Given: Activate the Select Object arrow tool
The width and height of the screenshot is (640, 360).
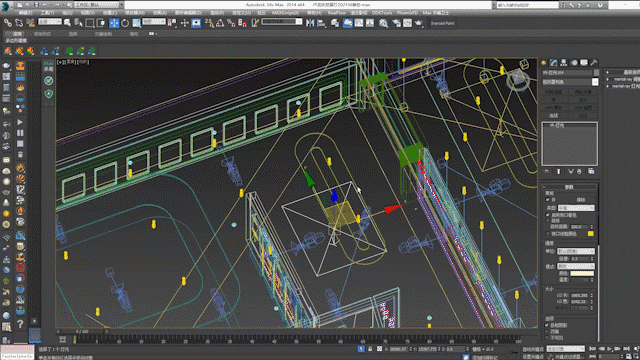Looking at the screenshot, I should [67, 23].
